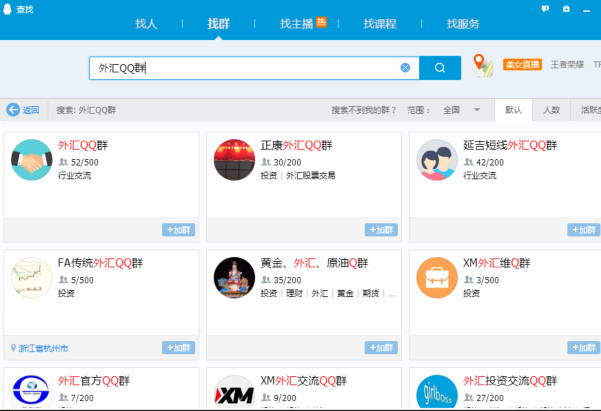Click the QQ penguin logo icon
This screenshot has width=601, height=411.
pos(7,8)
